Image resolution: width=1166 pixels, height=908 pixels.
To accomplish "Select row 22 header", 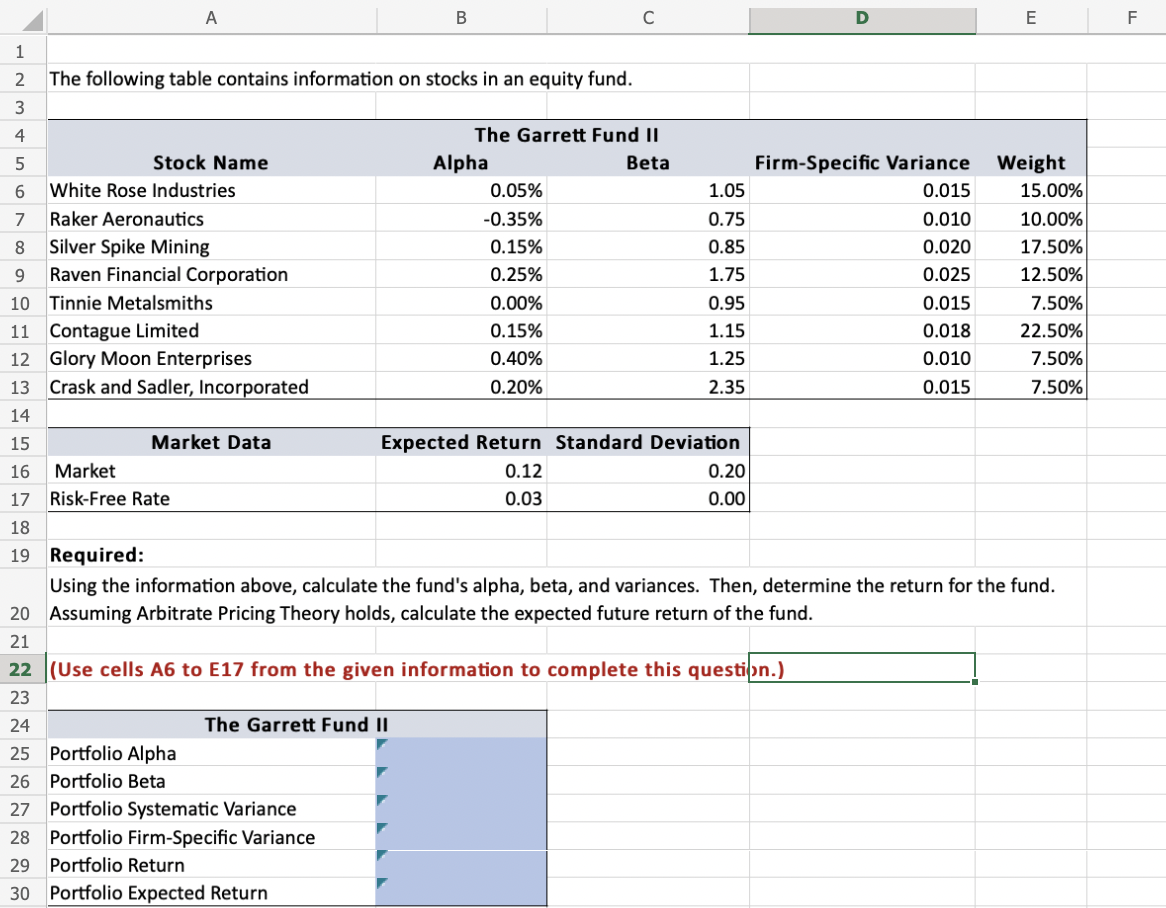I will (21, 669).
